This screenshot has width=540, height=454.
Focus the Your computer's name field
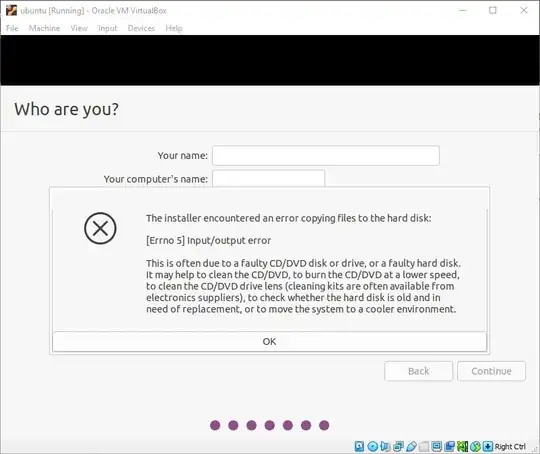pyautogui.click(x=269, y=178)
